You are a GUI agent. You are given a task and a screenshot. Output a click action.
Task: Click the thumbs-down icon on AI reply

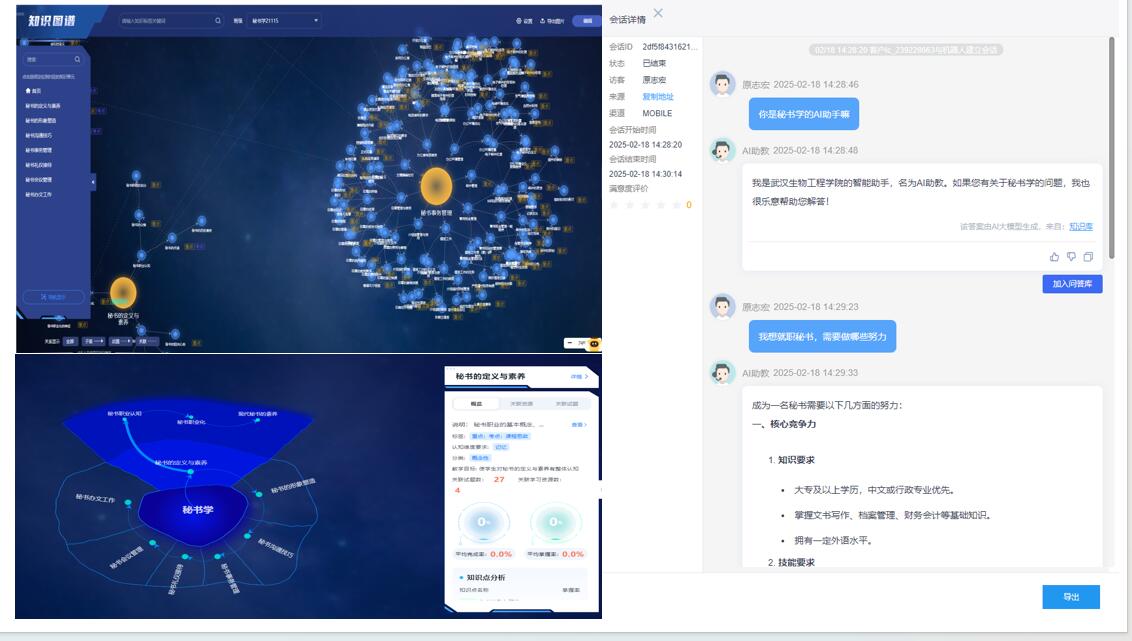pos(1071,257)
